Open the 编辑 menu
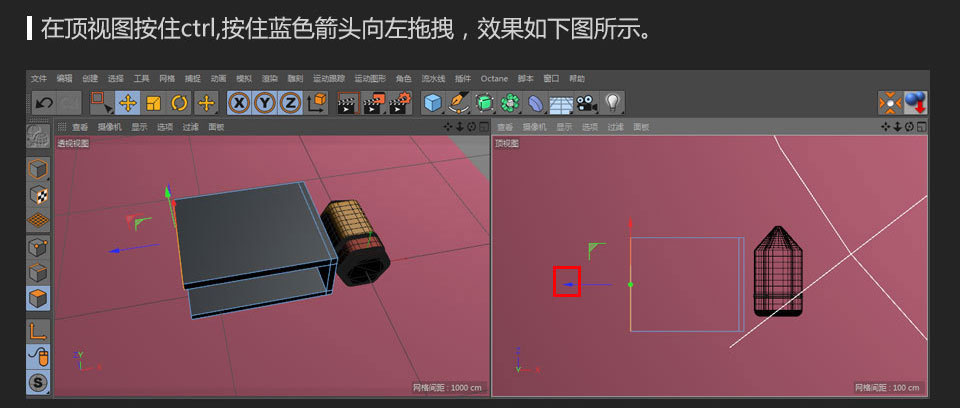This screenshot has width=960, height=408. 64,79
